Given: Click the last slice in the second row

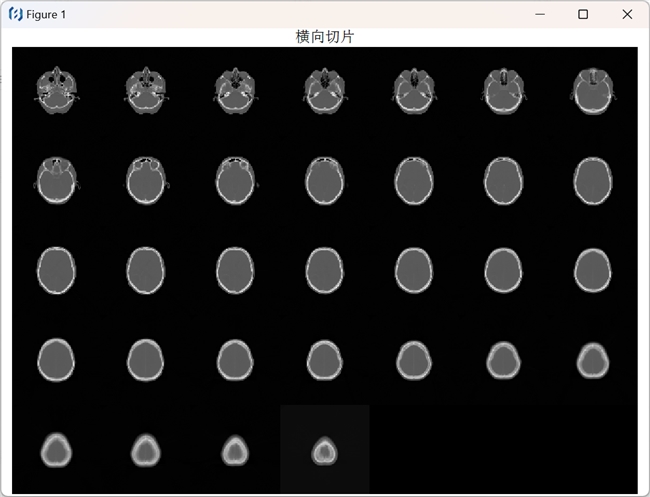Looking at the screenshot, I should point(593,181).
